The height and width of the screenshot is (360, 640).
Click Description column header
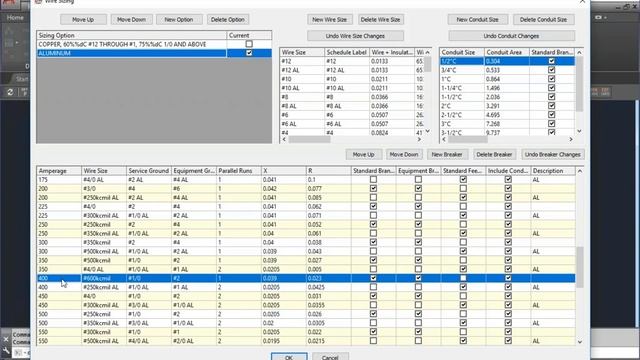[553, 171]
